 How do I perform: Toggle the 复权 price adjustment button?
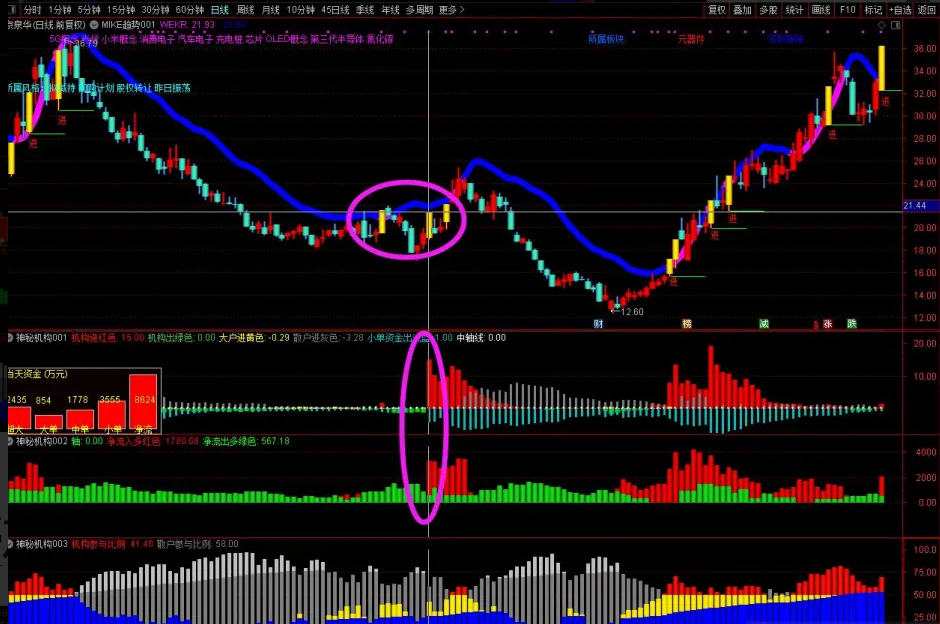pyautogui.click(x=716, y=9)
